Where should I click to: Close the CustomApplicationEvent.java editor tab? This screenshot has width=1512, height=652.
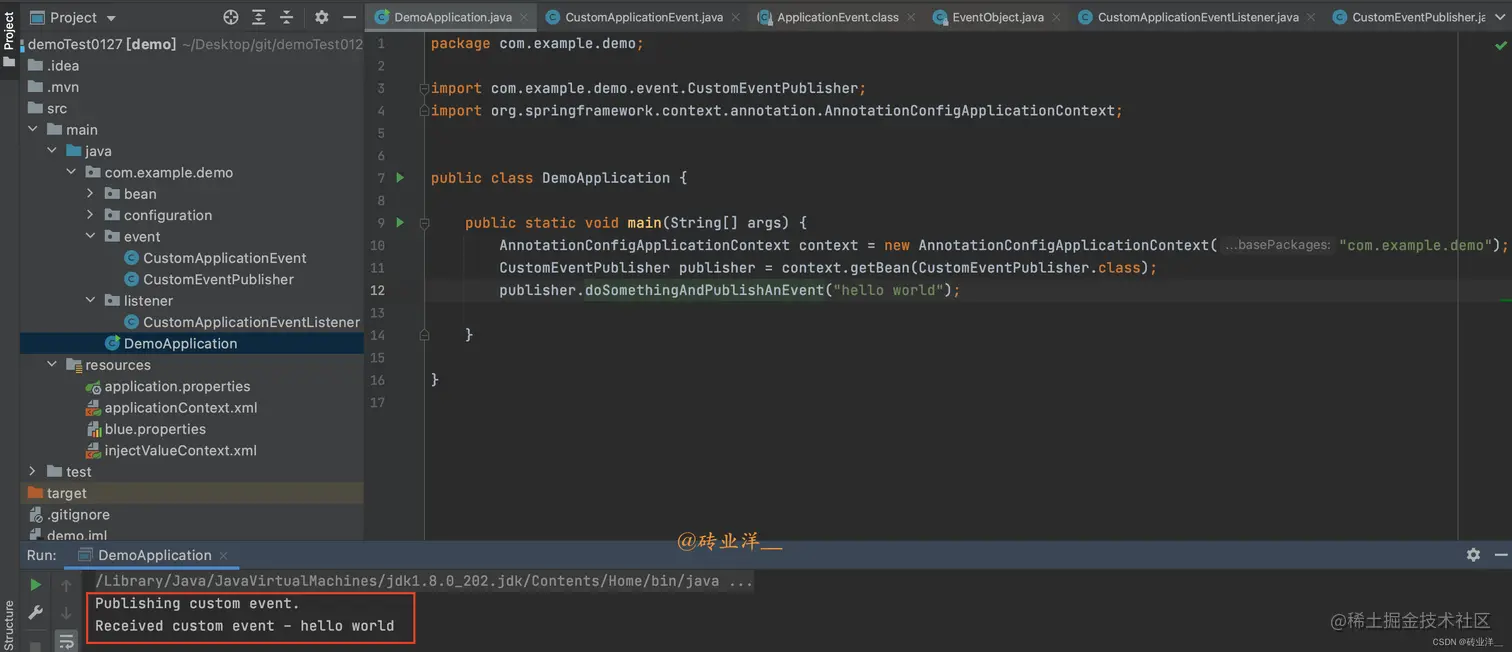[x=735, y=18]
